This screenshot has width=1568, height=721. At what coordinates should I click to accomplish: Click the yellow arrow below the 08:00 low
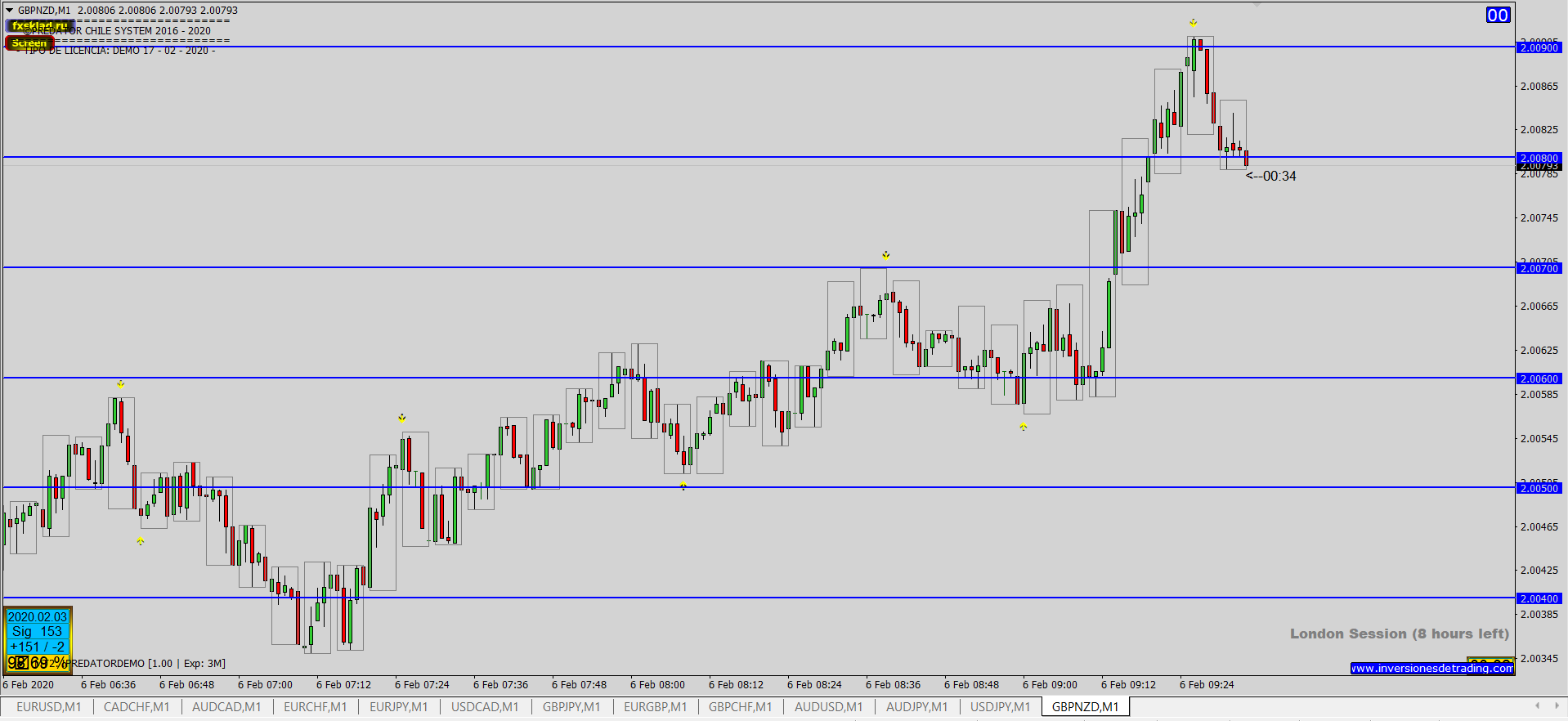(x=683, y=486)
